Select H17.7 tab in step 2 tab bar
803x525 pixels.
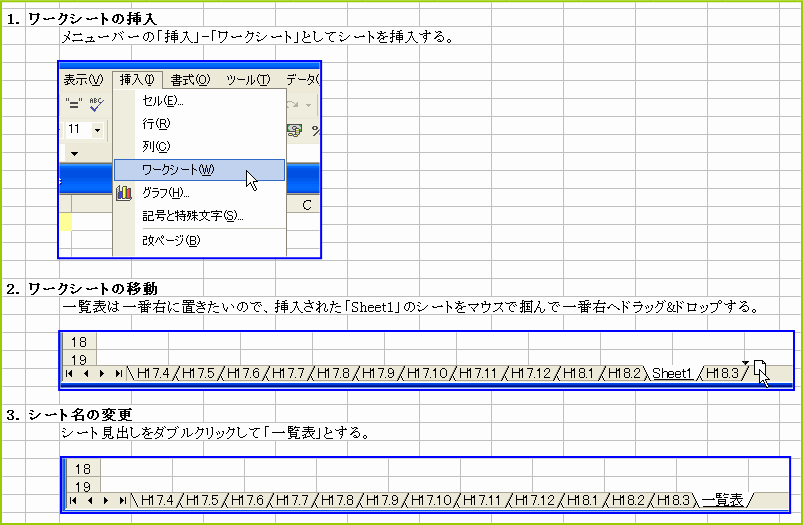tap(288, 373)
